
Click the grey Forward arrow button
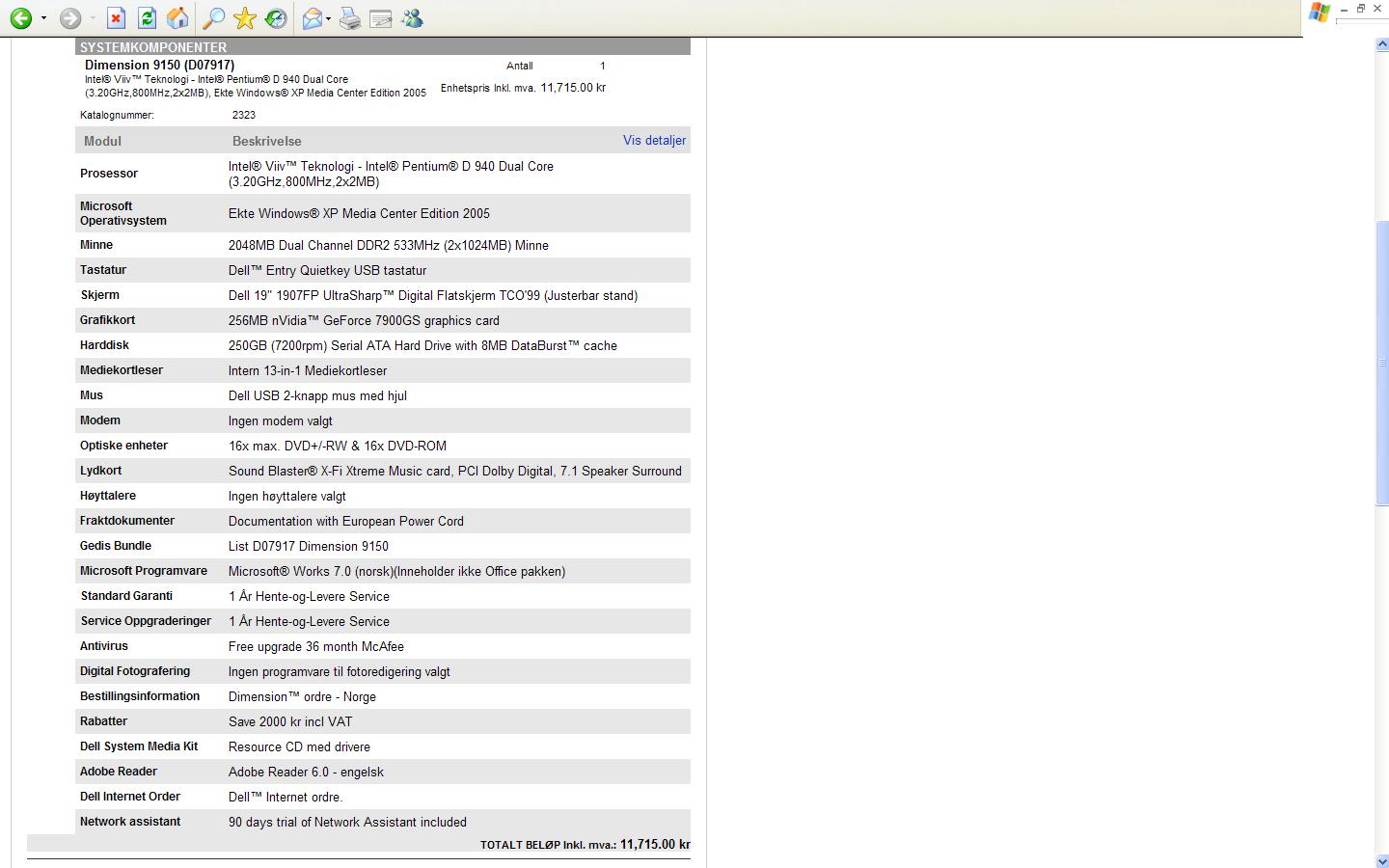point(69,18)
